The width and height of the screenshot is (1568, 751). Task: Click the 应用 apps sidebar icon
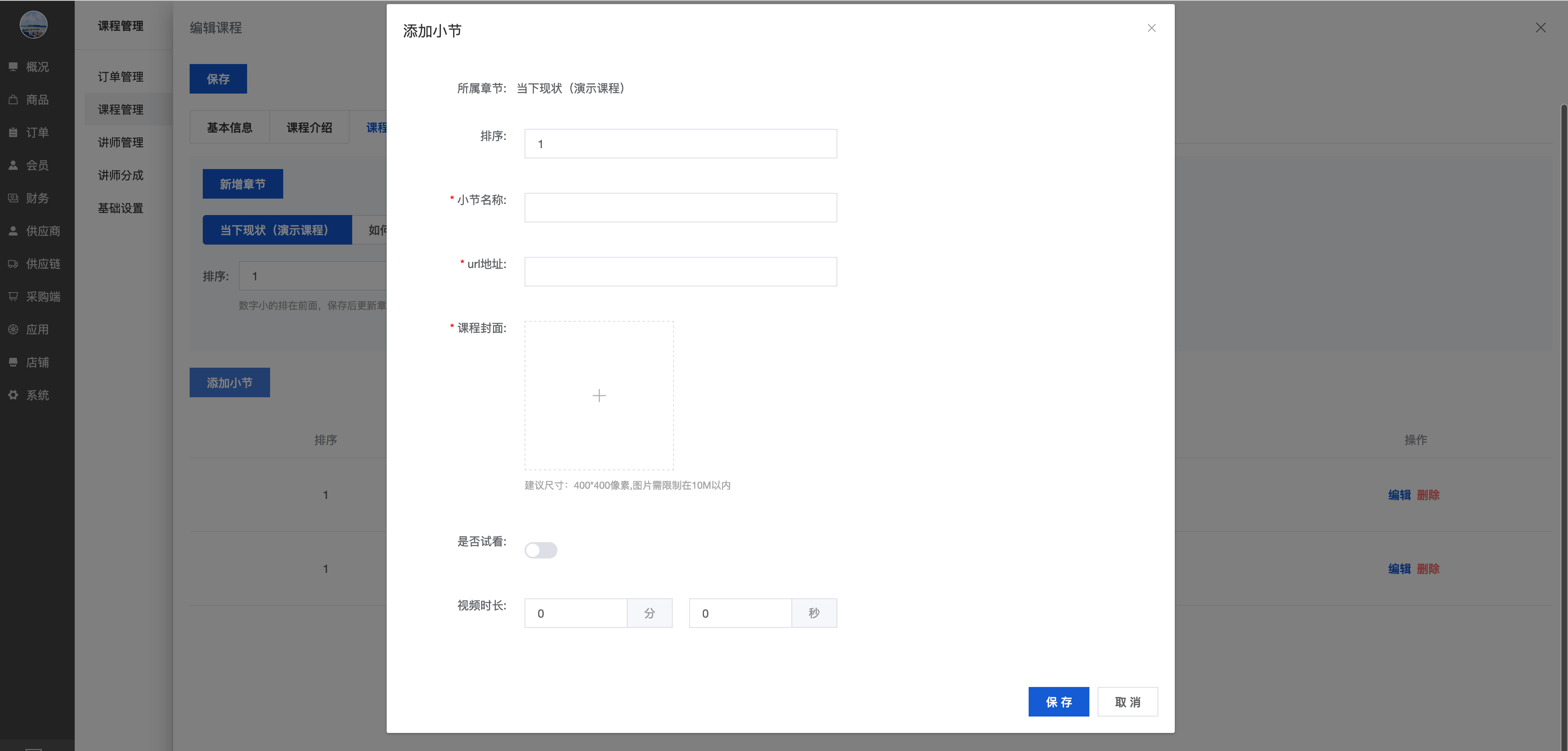click(x=13, y=329)
